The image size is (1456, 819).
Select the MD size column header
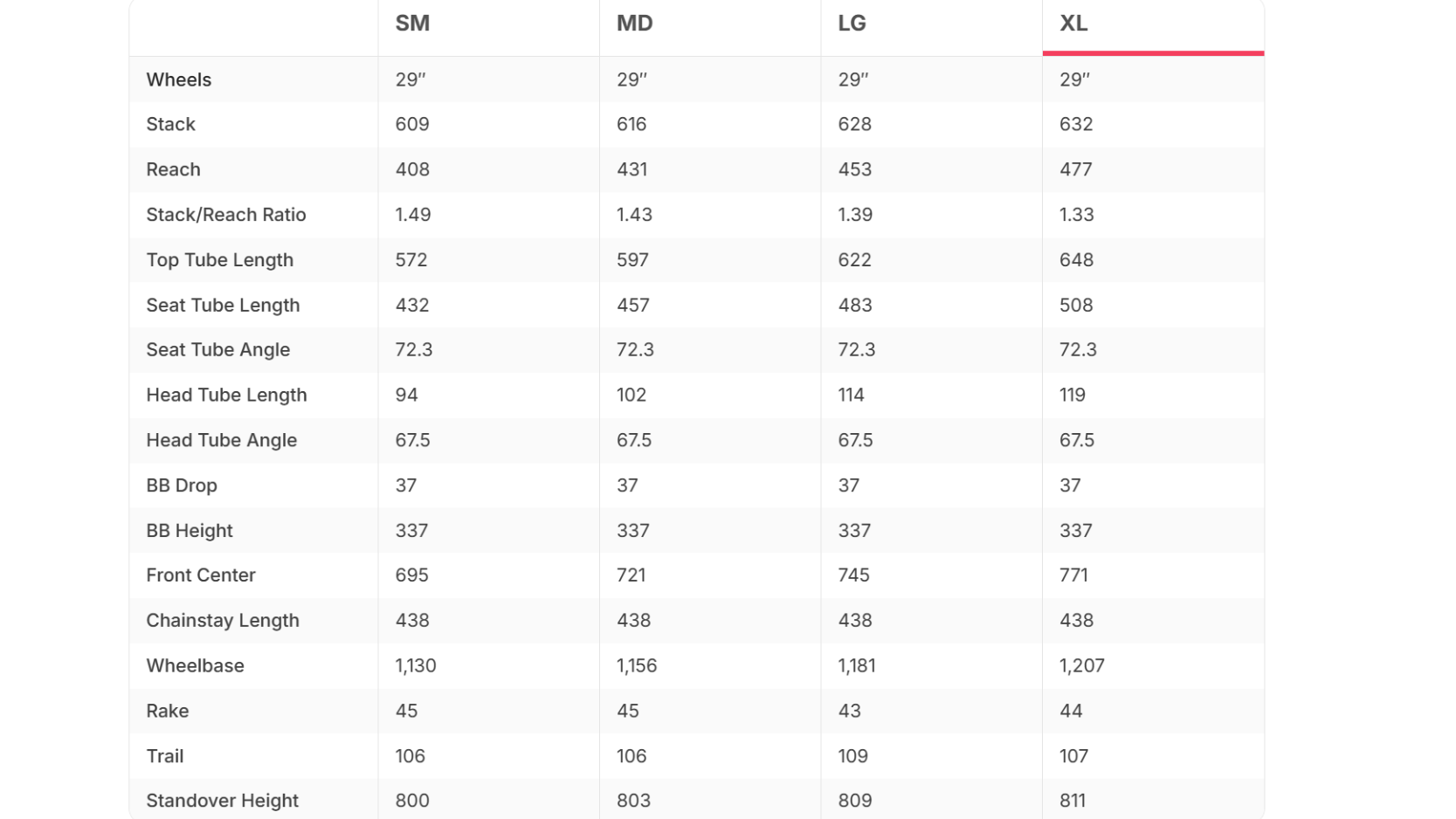[x=635, y=24]
